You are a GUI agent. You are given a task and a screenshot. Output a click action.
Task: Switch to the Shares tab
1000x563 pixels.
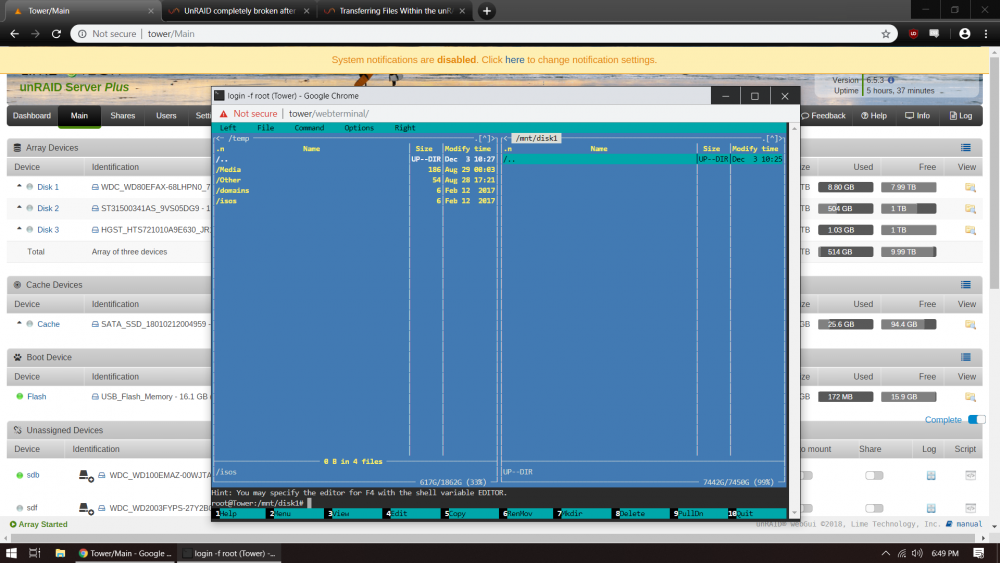122,116
